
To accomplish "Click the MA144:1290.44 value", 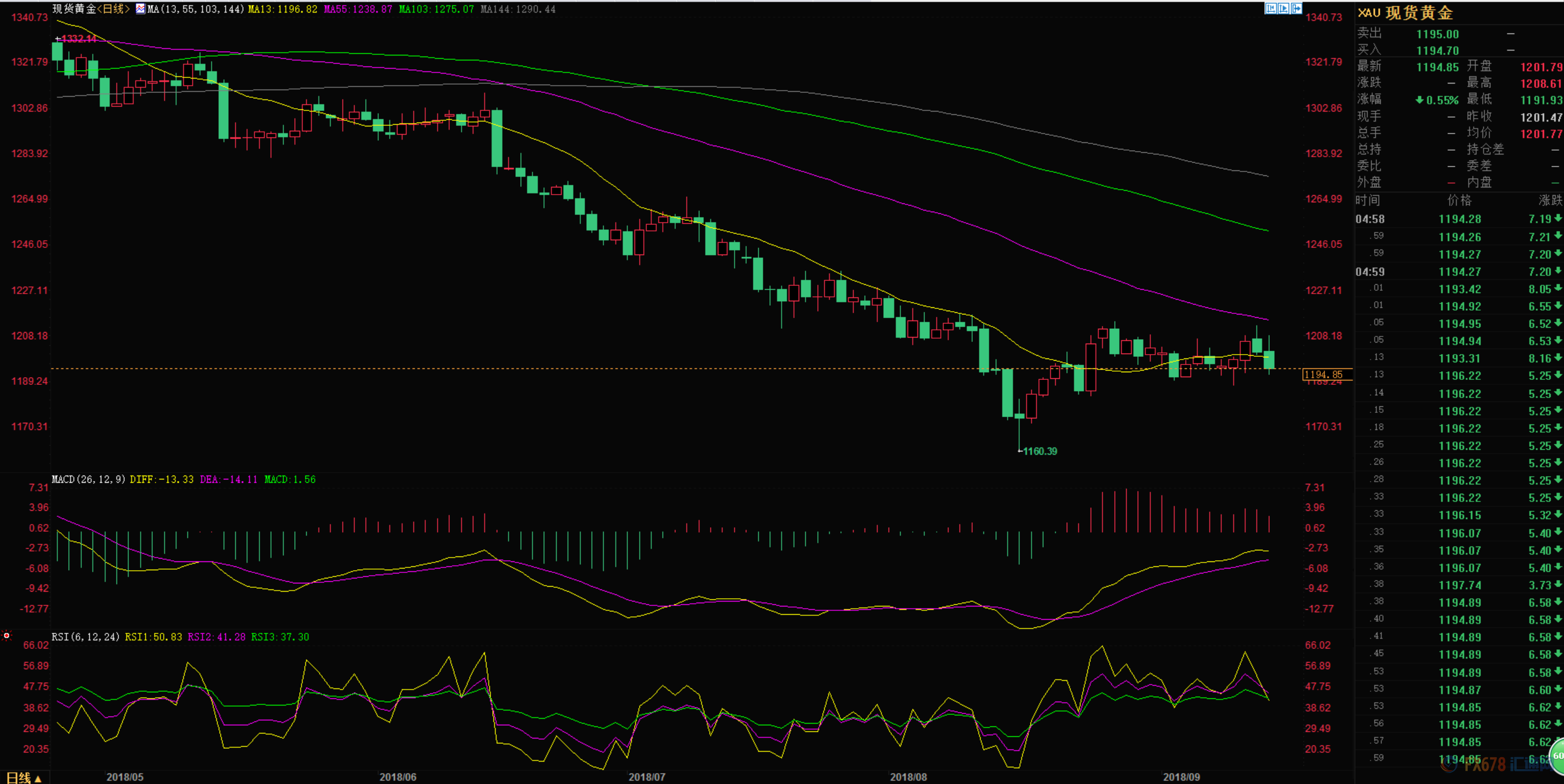I will [518, 9].
